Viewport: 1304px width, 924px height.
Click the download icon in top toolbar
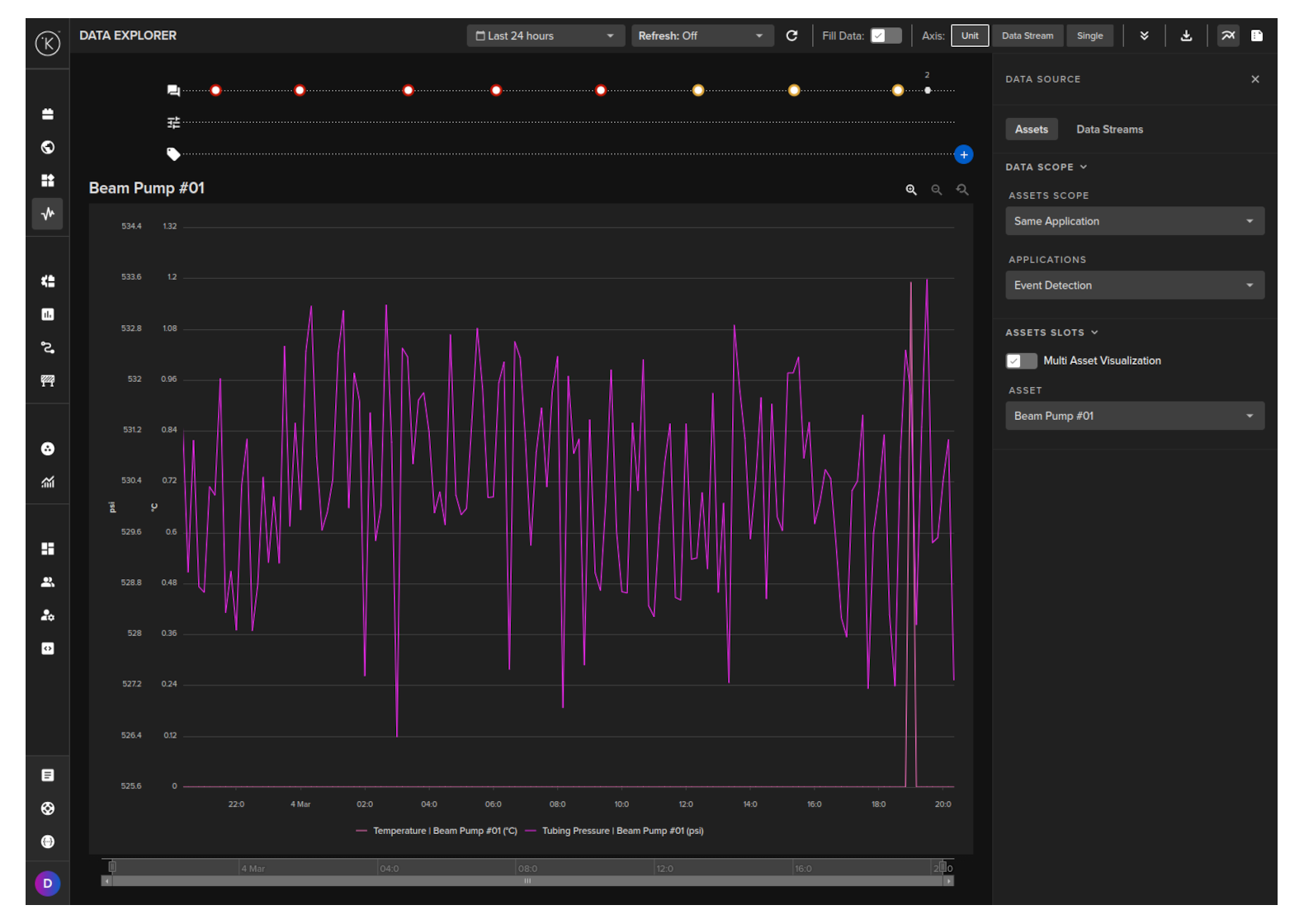pos(1186,35)
